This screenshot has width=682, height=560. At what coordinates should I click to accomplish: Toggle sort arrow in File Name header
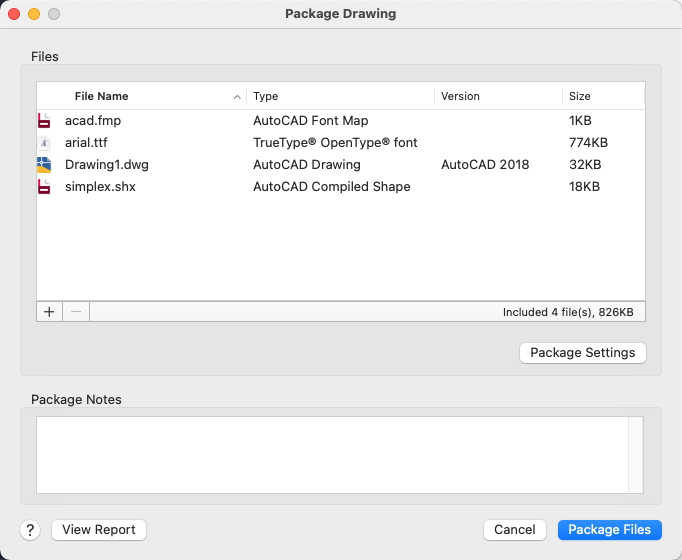237,97
